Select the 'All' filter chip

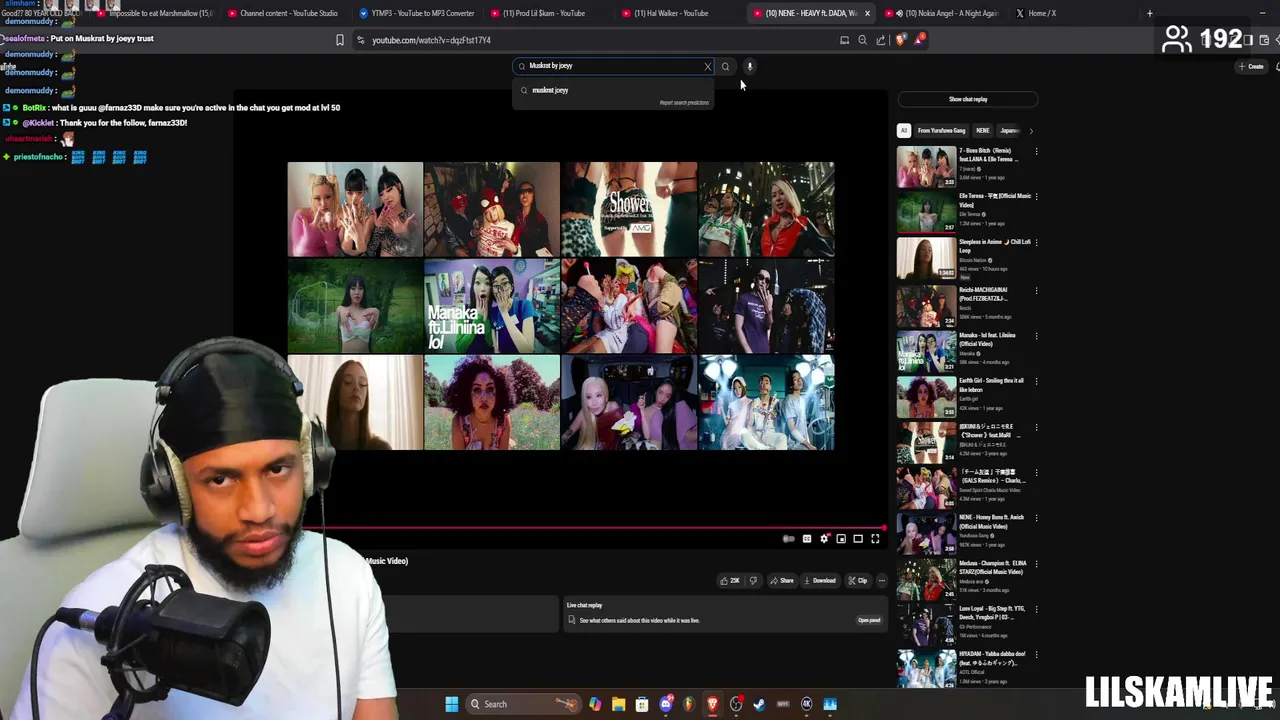pos(903,130)
